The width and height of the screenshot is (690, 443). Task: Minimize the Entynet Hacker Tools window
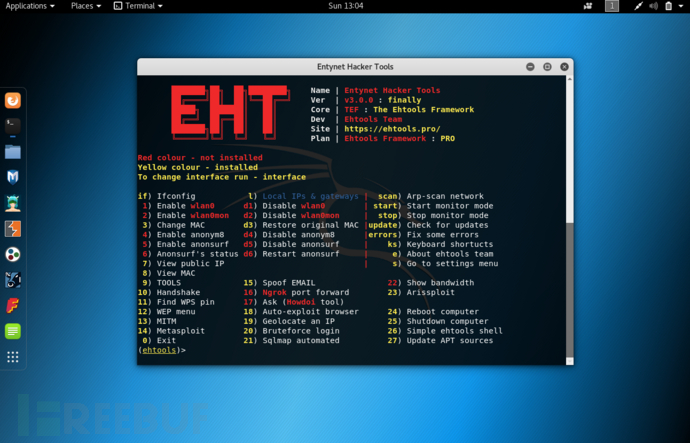tap(530, 66)
